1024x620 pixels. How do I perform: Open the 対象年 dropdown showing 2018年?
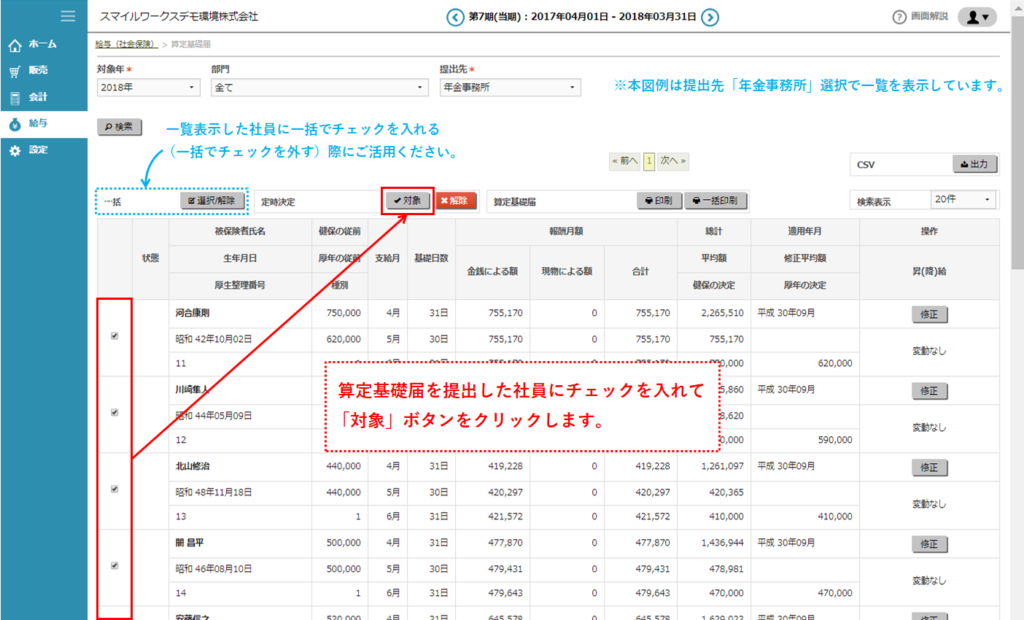point(148,88)
